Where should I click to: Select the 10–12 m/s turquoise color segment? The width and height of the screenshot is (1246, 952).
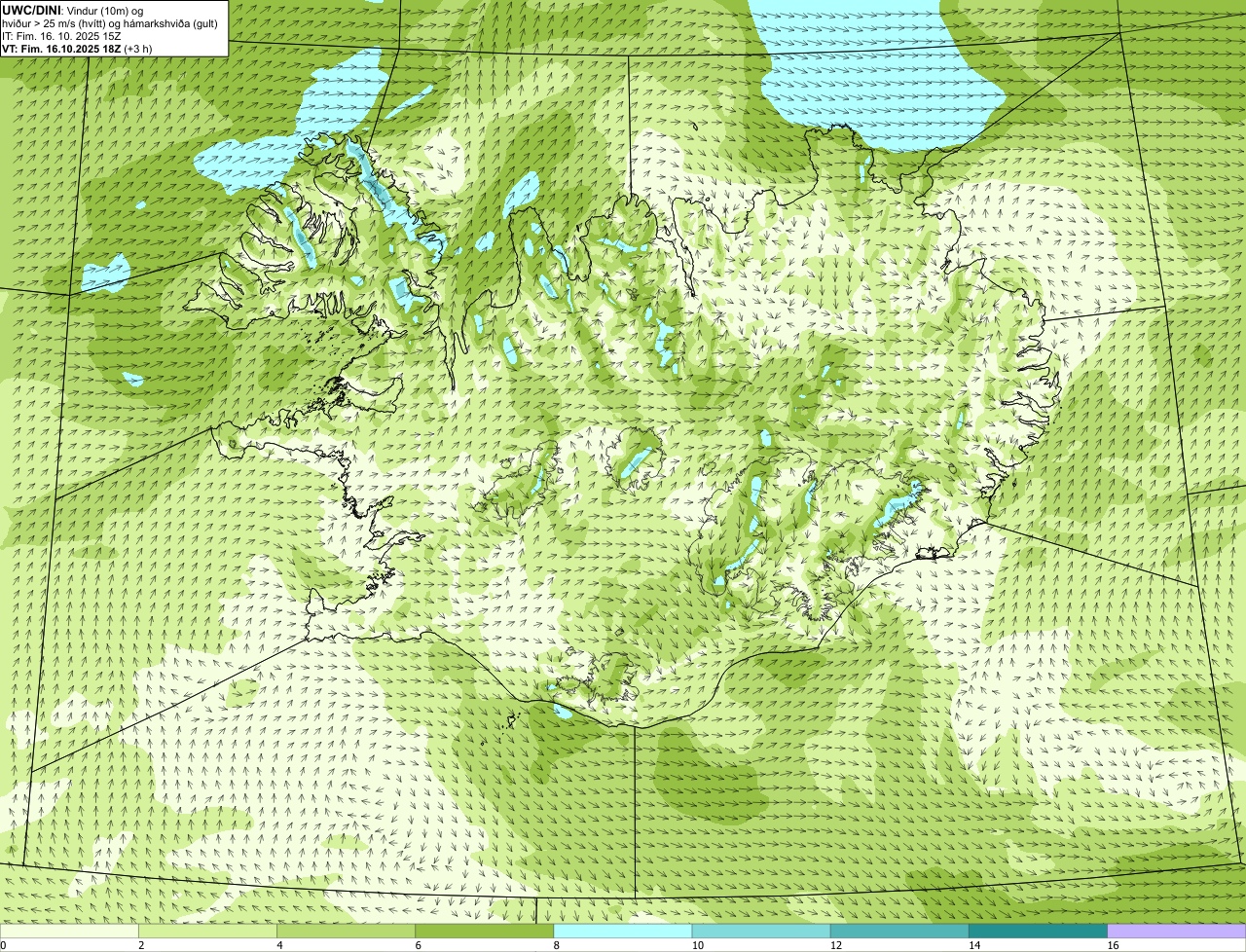click(x=761, y=932)
